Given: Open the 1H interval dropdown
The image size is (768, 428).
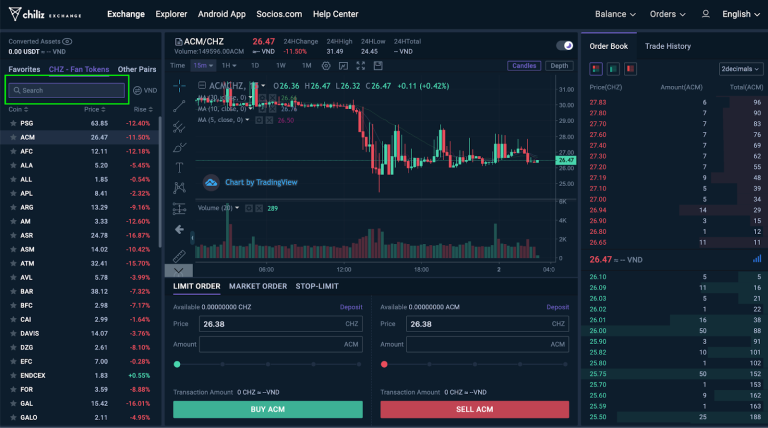Looking at the screenshot, I should pos(229,66).
